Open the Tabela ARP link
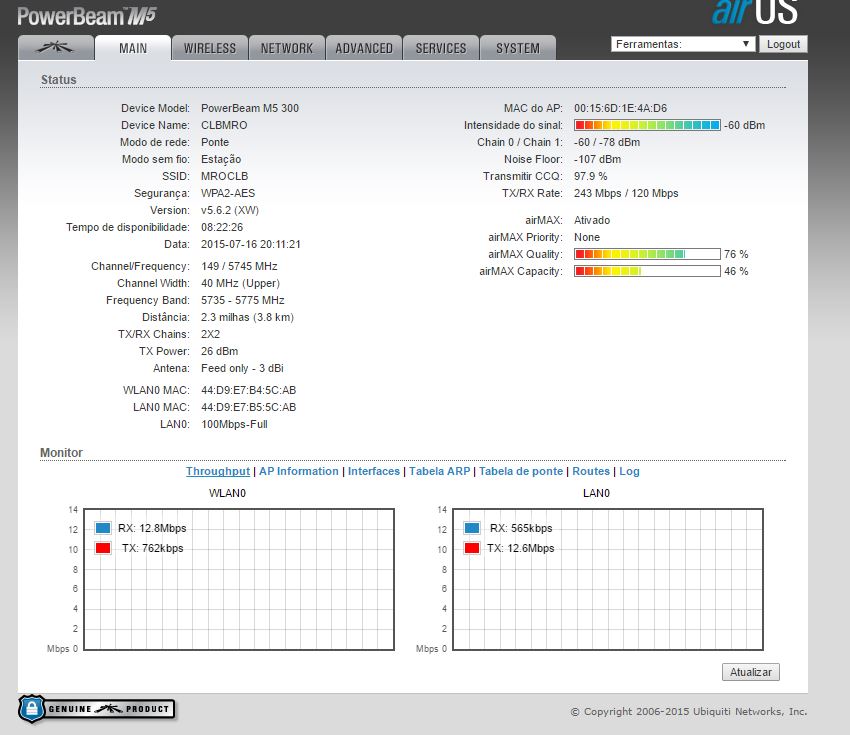Viewport: 850px width, 735px height. pos(440,471)
